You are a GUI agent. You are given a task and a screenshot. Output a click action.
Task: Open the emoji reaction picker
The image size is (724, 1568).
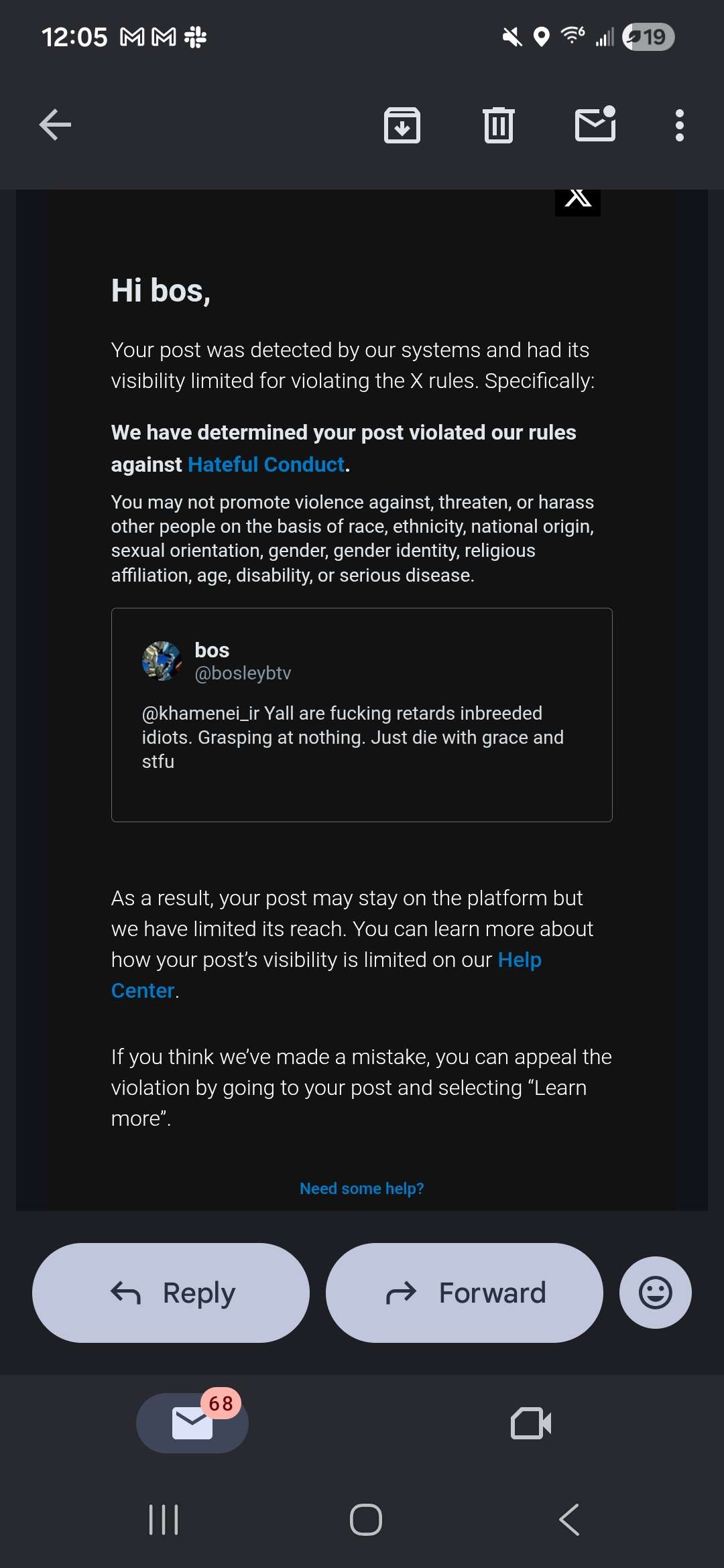(655, 1293)
